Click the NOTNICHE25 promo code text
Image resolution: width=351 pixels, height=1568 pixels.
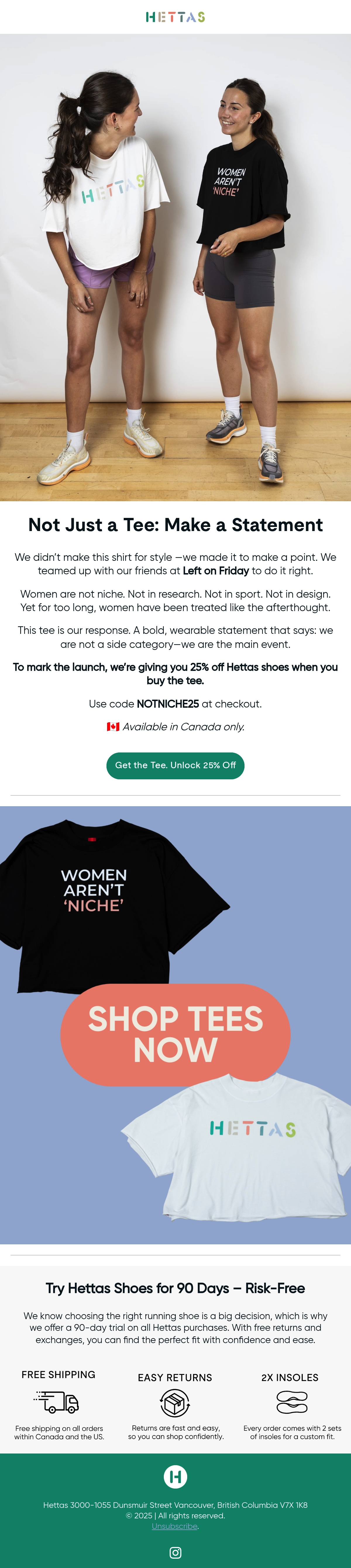(168, 704)
